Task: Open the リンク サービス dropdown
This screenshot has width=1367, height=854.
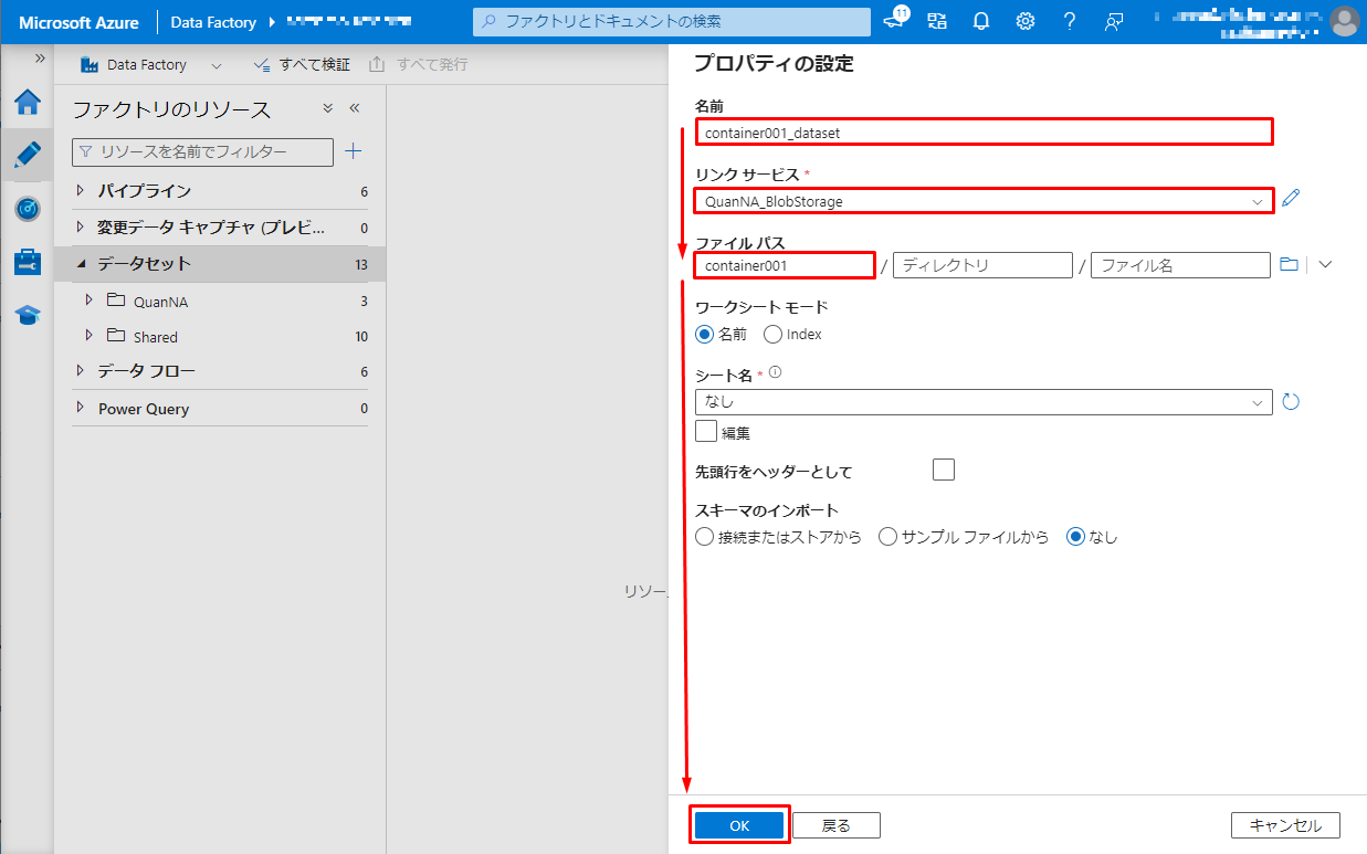Action: [x=982, y=201]
